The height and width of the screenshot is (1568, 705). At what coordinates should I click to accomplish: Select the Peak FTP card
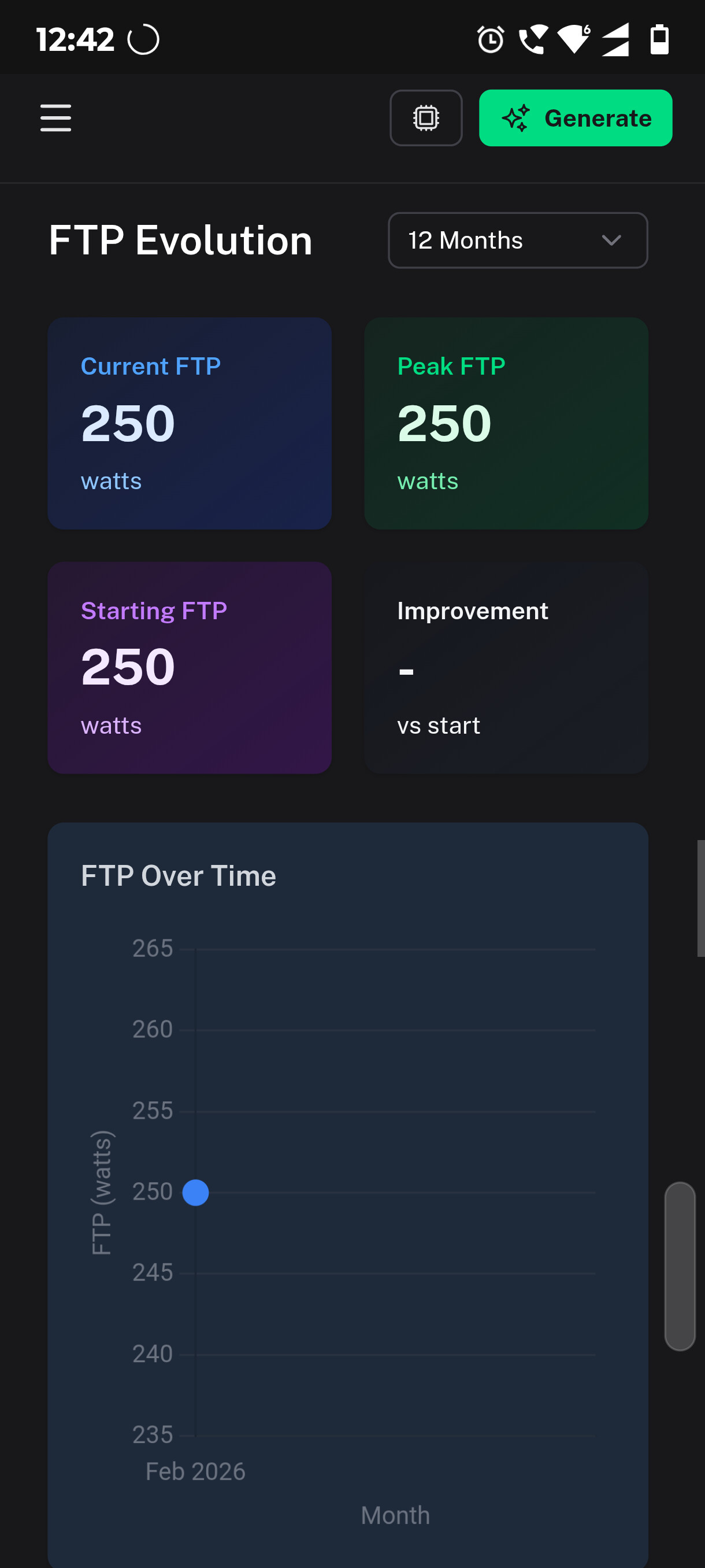click(506, 423)
